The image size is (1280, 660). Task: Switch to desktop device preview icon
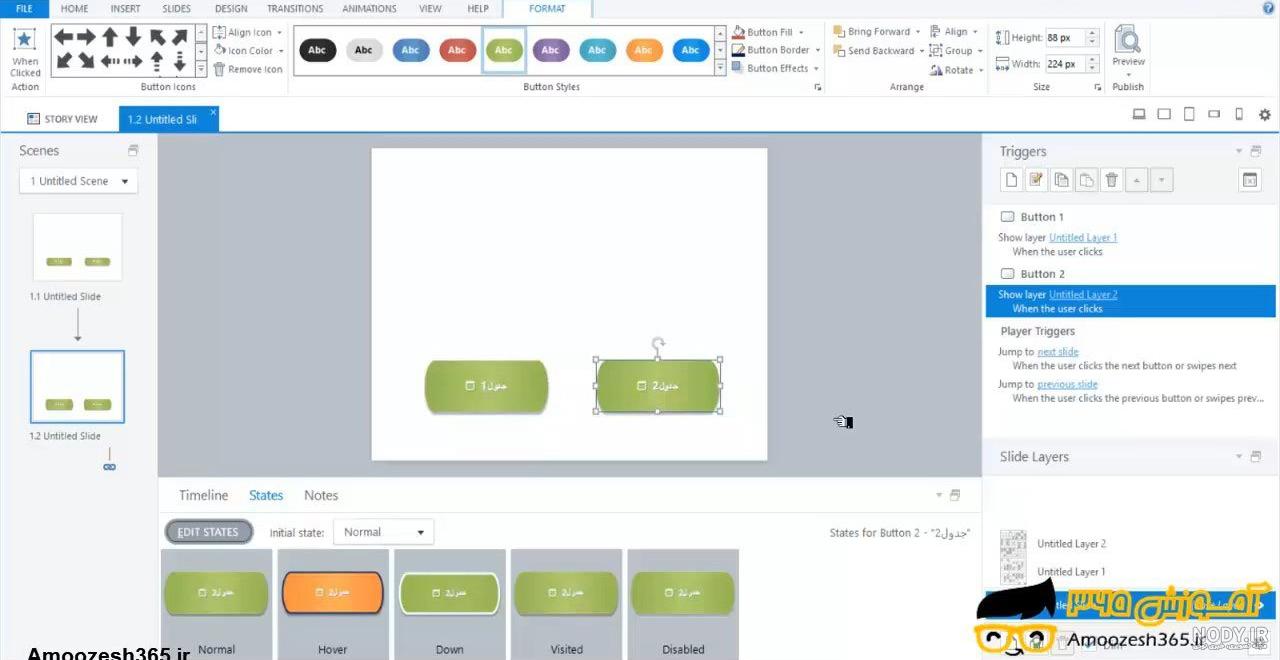click(x=1139, y=115)
